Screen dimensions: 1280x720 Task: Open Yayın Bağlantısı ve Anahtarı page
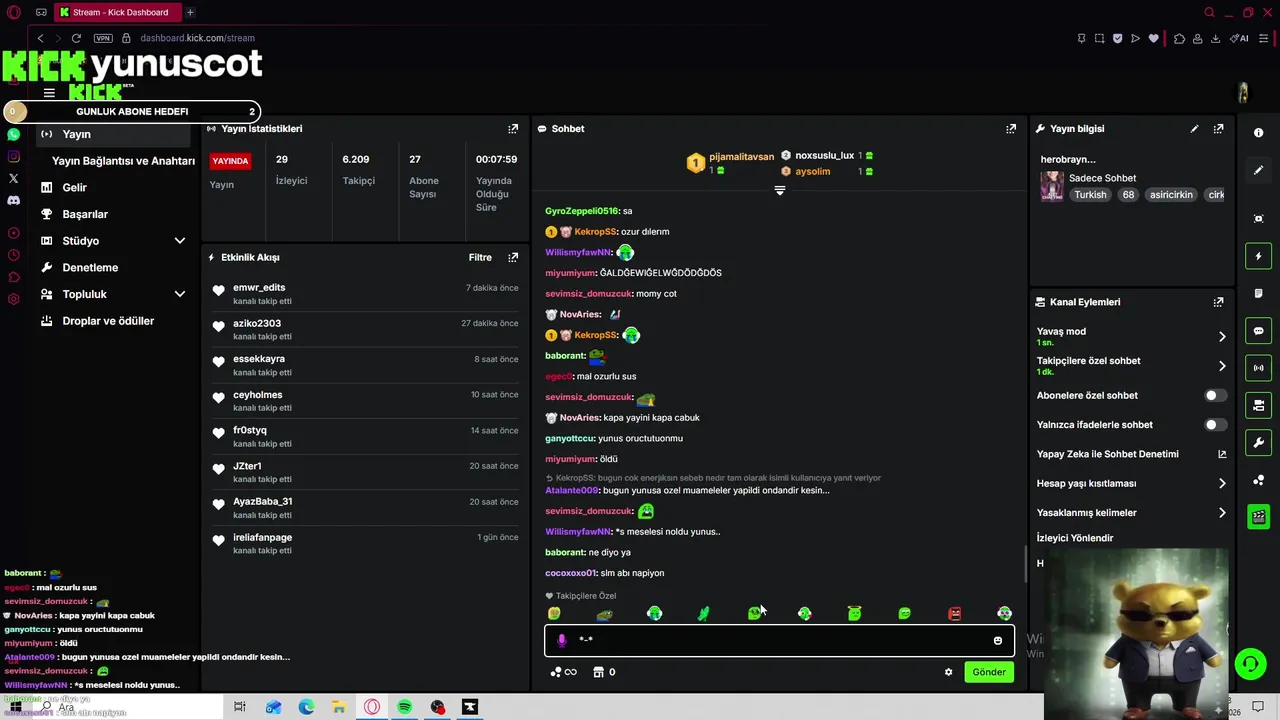(123, 161)
